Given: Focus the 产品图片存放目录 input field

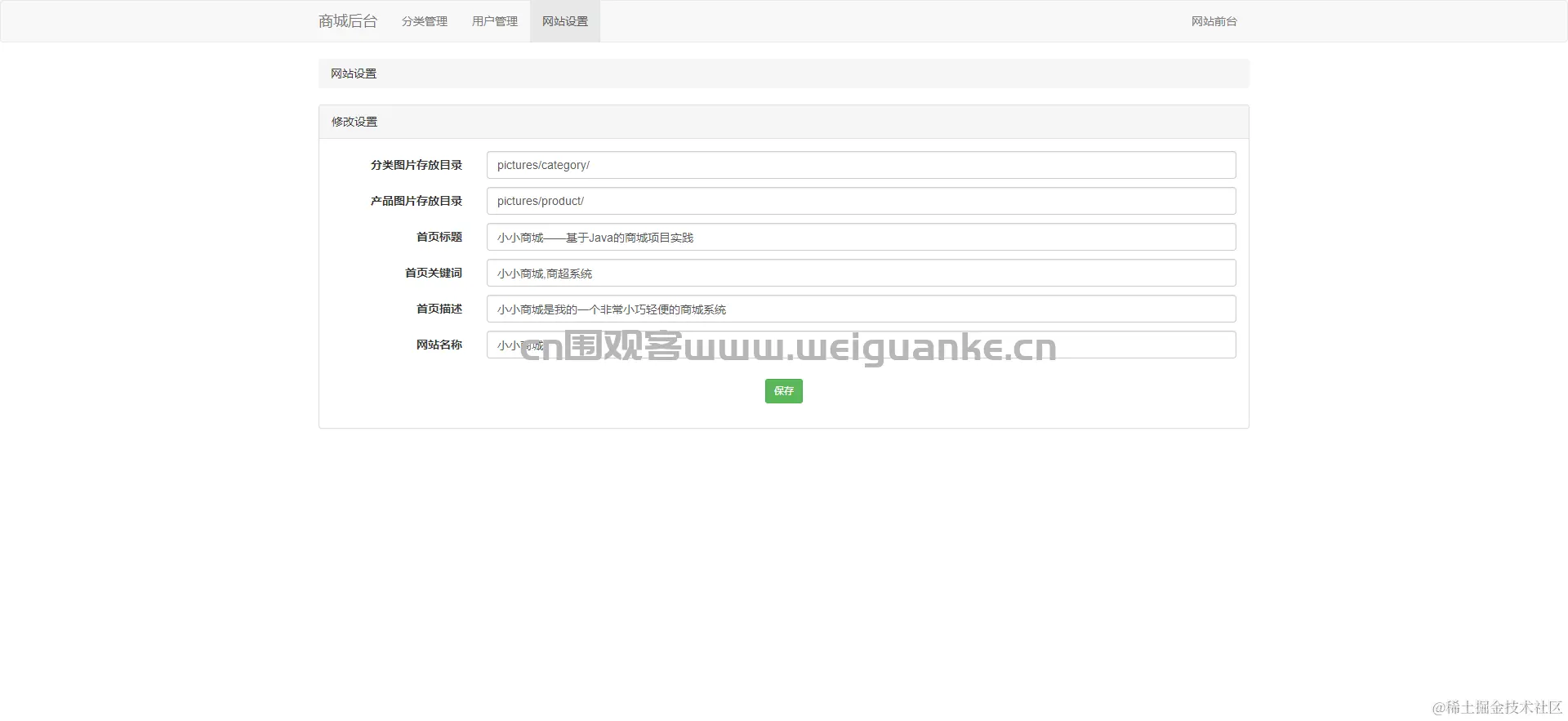Looking at the screenshot, I should coord(862,201).
